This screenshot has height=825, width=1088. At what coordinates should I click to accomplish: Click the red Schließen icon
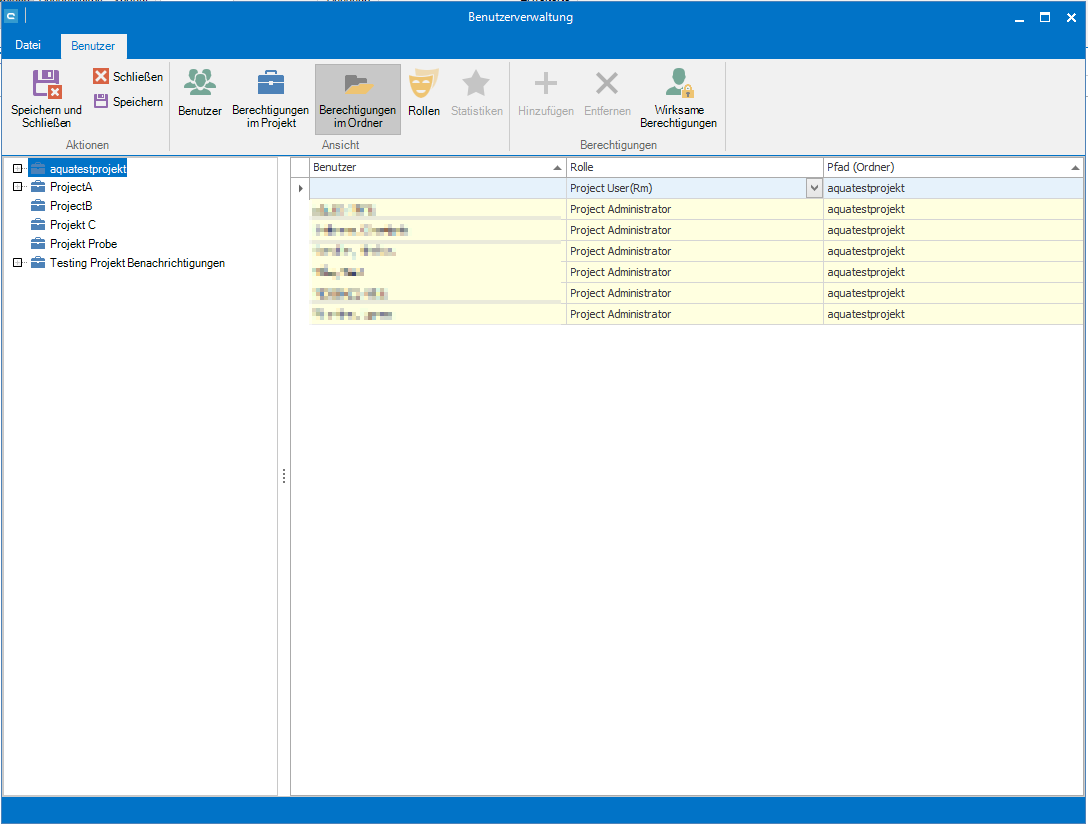point(101,76)
